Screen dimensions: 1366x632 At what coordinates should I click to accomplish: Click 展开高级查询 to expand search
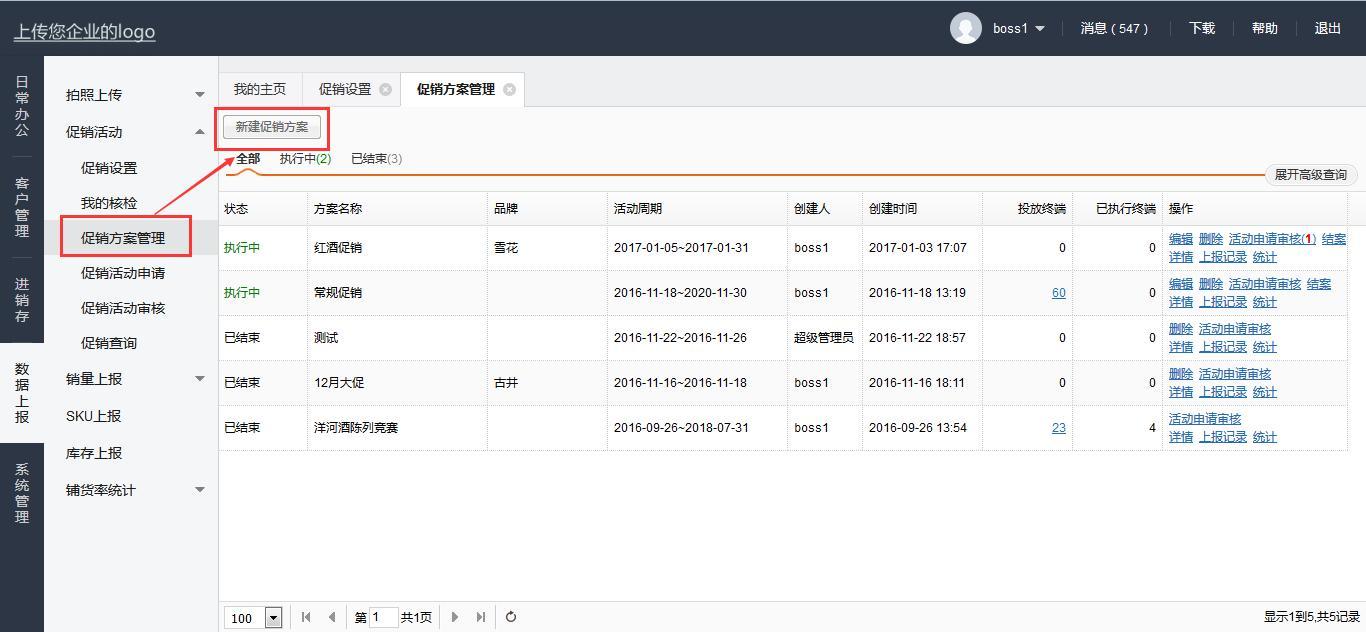click(1310, 175)
